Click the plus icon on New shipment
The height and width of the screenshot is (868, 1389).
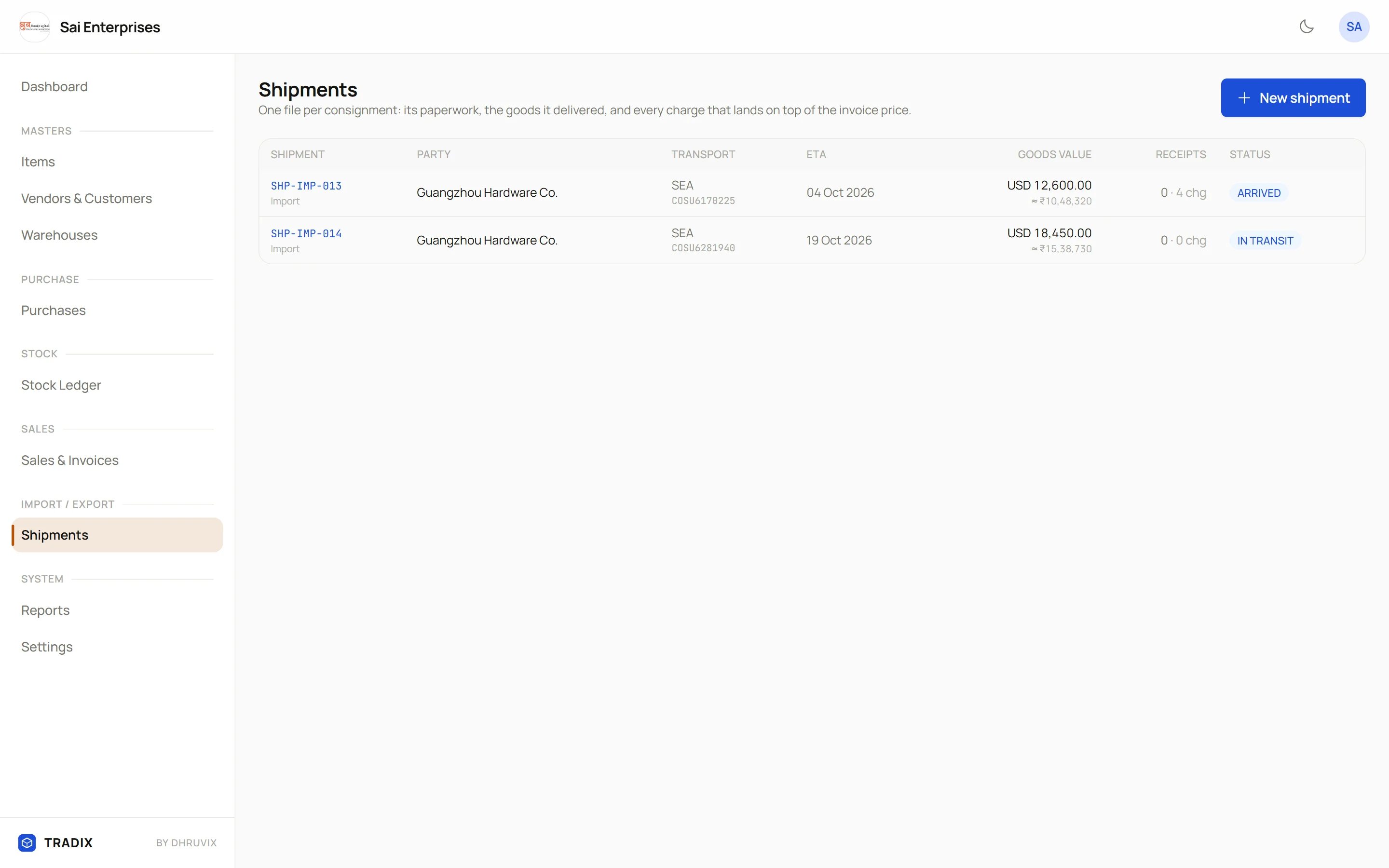point(1244,98)
